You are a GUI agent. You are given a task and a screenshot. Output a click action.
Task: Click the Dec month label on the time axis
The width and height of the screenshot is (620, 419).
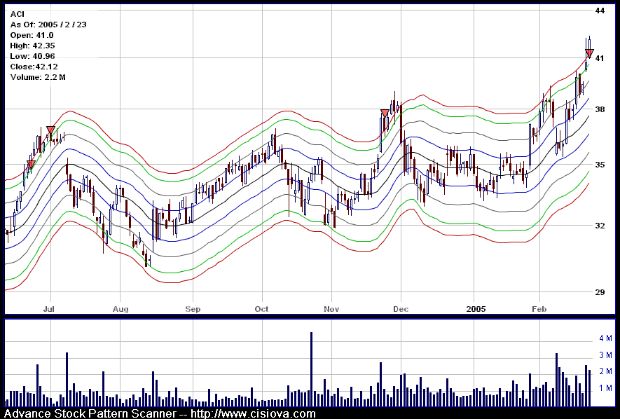coord(401,309)
